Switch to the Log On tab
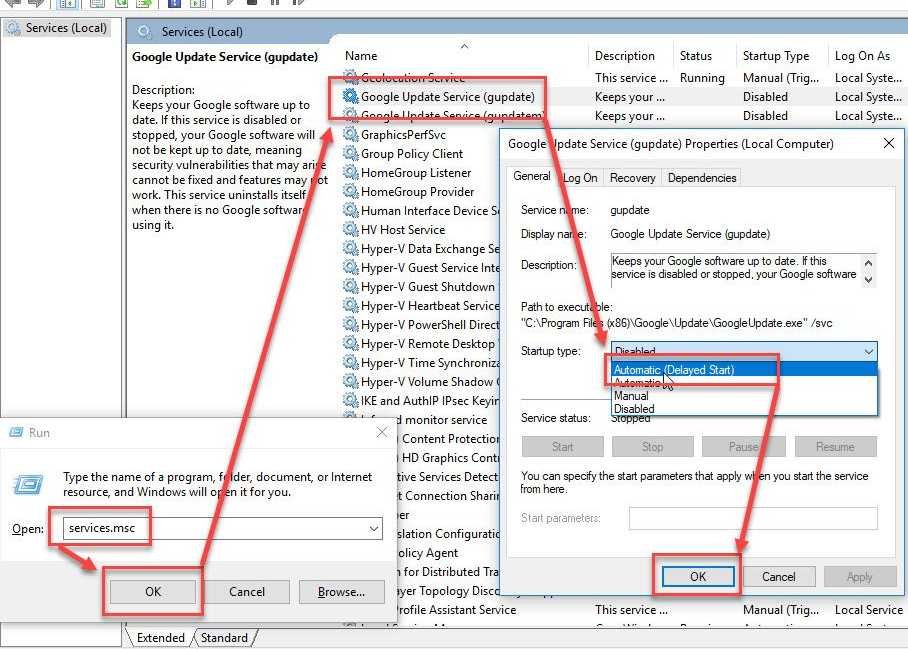Image resolution: width=908 pixels, height=649 pixels. [580, 178]
